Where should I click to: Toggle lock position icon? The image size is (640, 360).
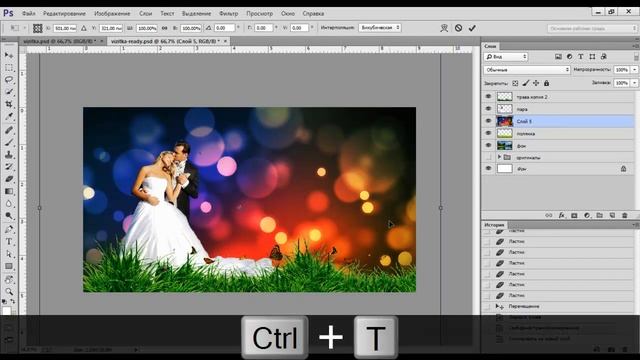coord(536,83)
